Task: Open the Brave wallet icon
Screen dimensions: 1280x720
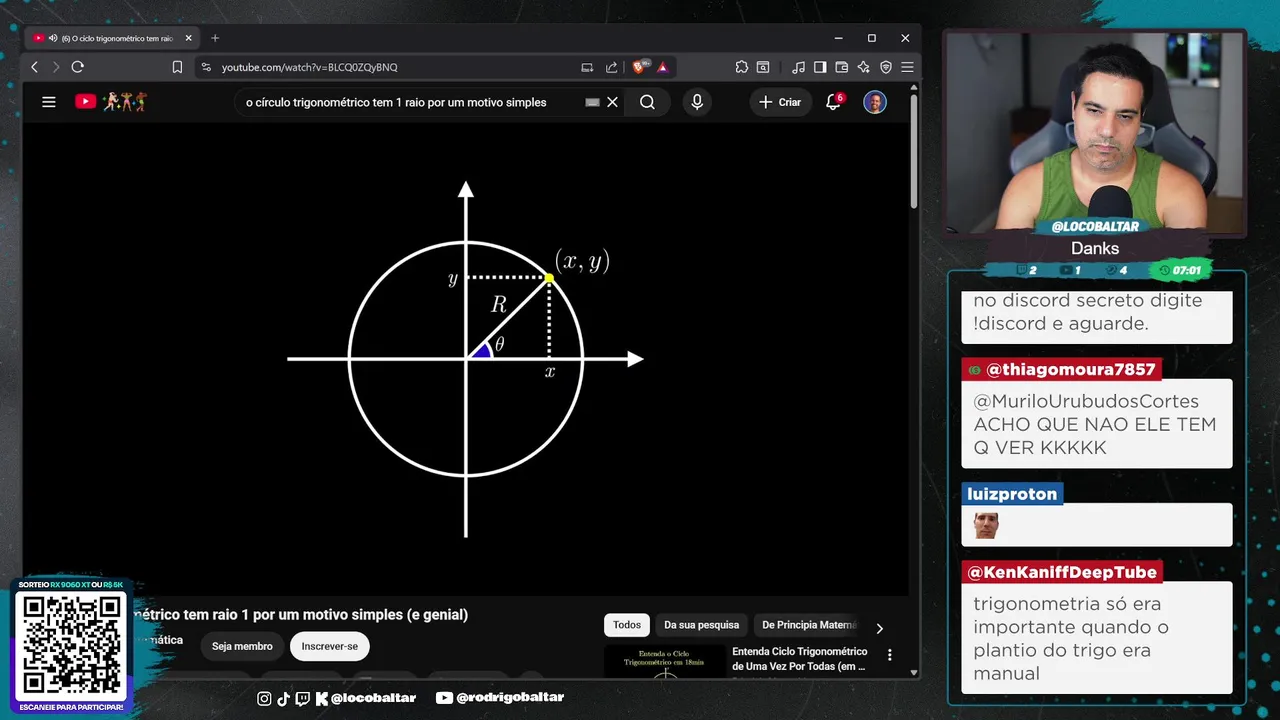Action: [x=841, y=67]
